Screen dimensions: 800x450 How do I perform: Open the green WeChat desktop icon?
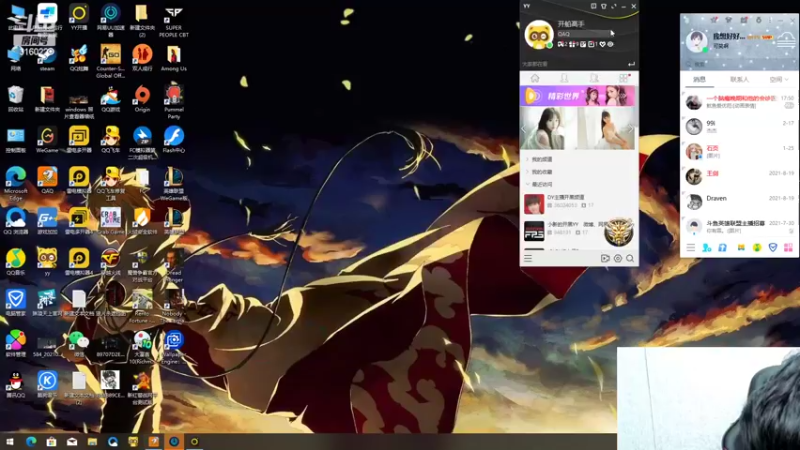(x=79, y=343)
